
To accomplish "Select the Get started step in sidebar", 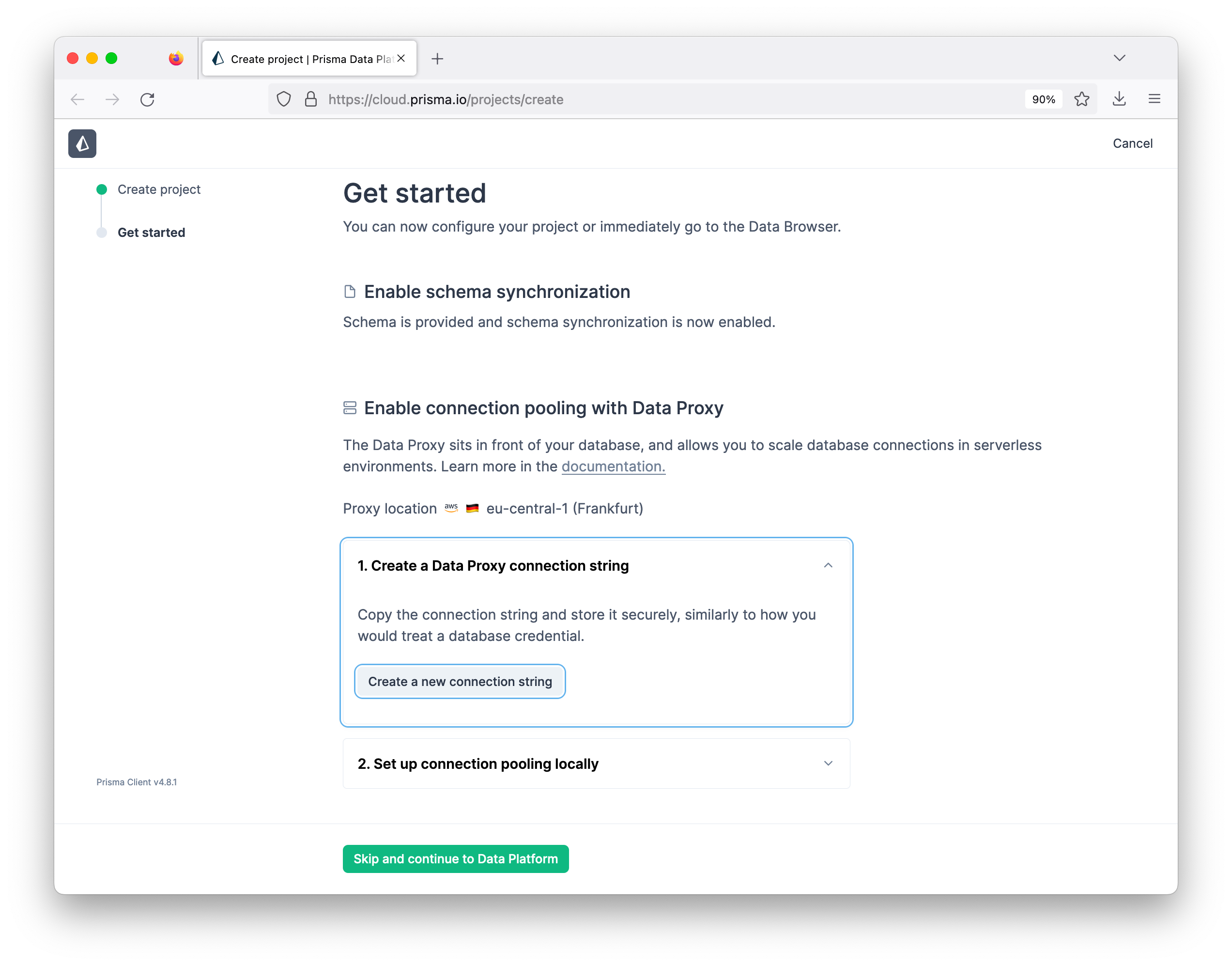I will click(x=152, y=232).
